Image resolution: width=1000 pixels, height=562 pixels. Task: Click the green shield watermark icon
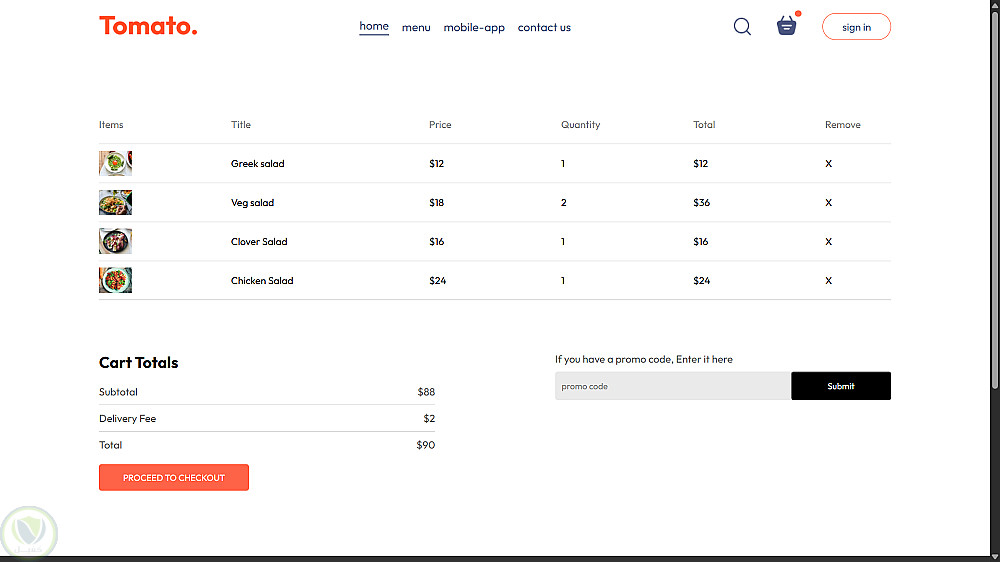[30, 532]
